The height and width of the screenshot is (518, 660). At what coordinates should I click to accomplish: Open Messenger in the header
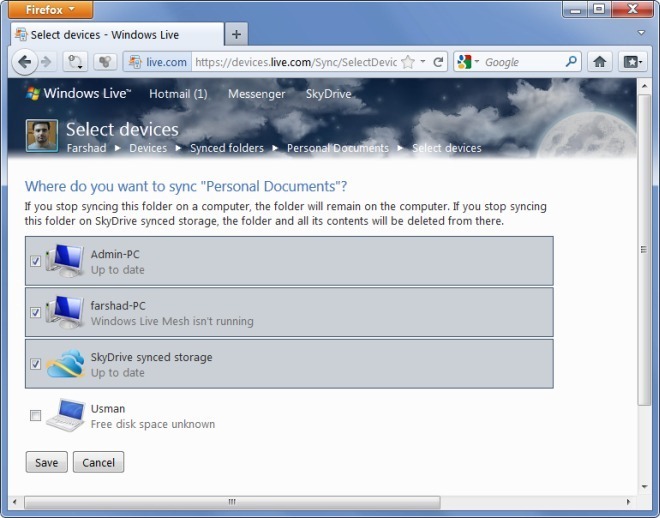pos(256,93)
